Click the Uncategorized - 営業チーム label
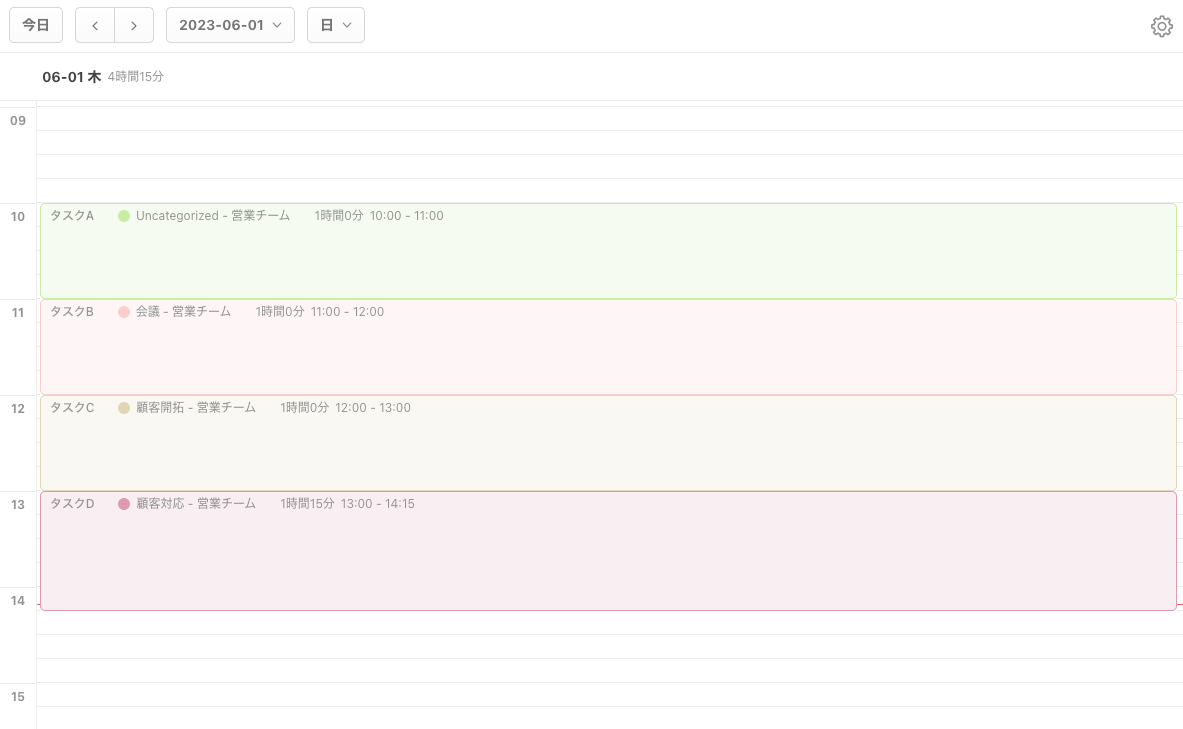The image size is (1183, 729). pyautogui.click(x=213, y=216)
